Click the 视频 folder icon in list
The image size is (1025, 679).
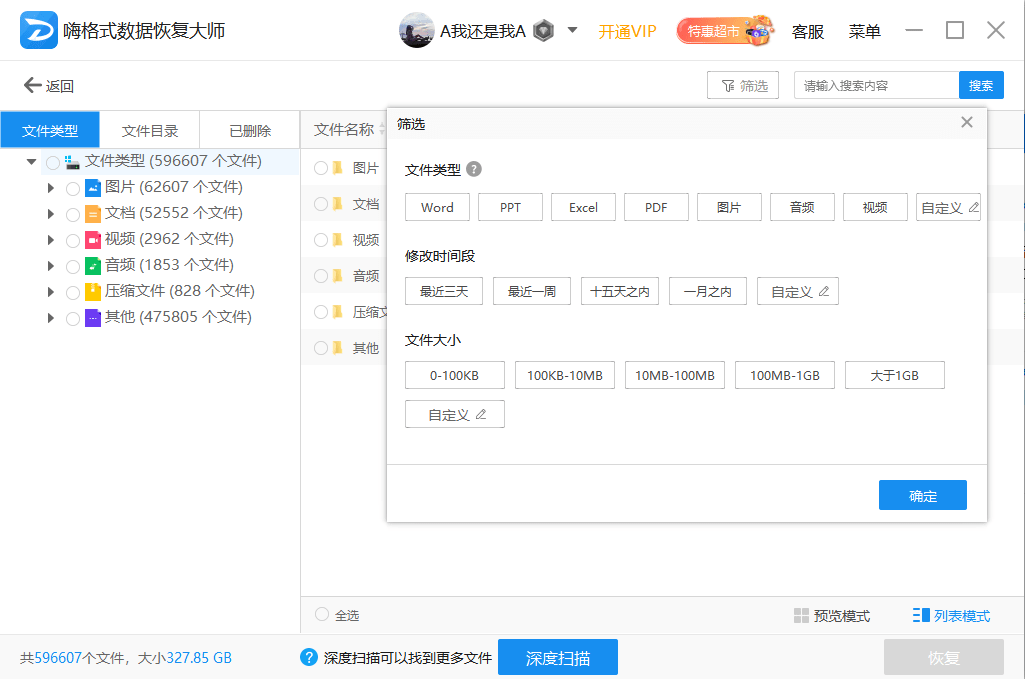[338, 240]
